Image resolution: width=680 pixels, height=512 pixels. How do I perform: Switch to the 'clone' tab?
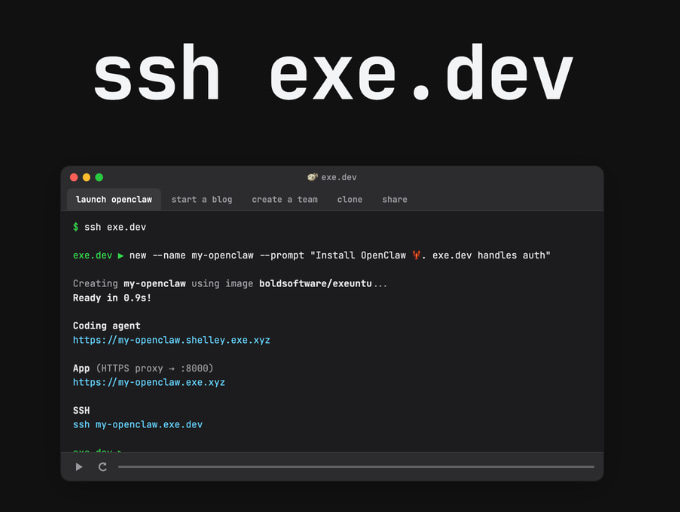(x=350, y=199)
